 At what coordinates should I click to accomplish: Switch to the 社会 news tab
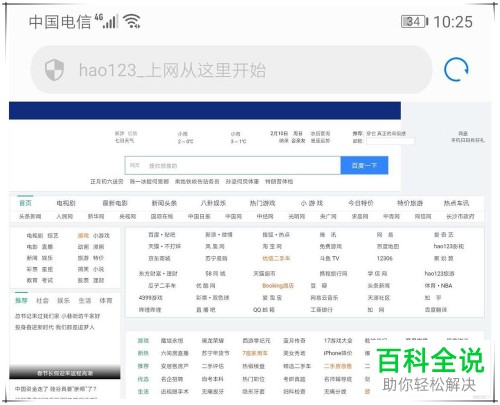click(x=42, y=301)
